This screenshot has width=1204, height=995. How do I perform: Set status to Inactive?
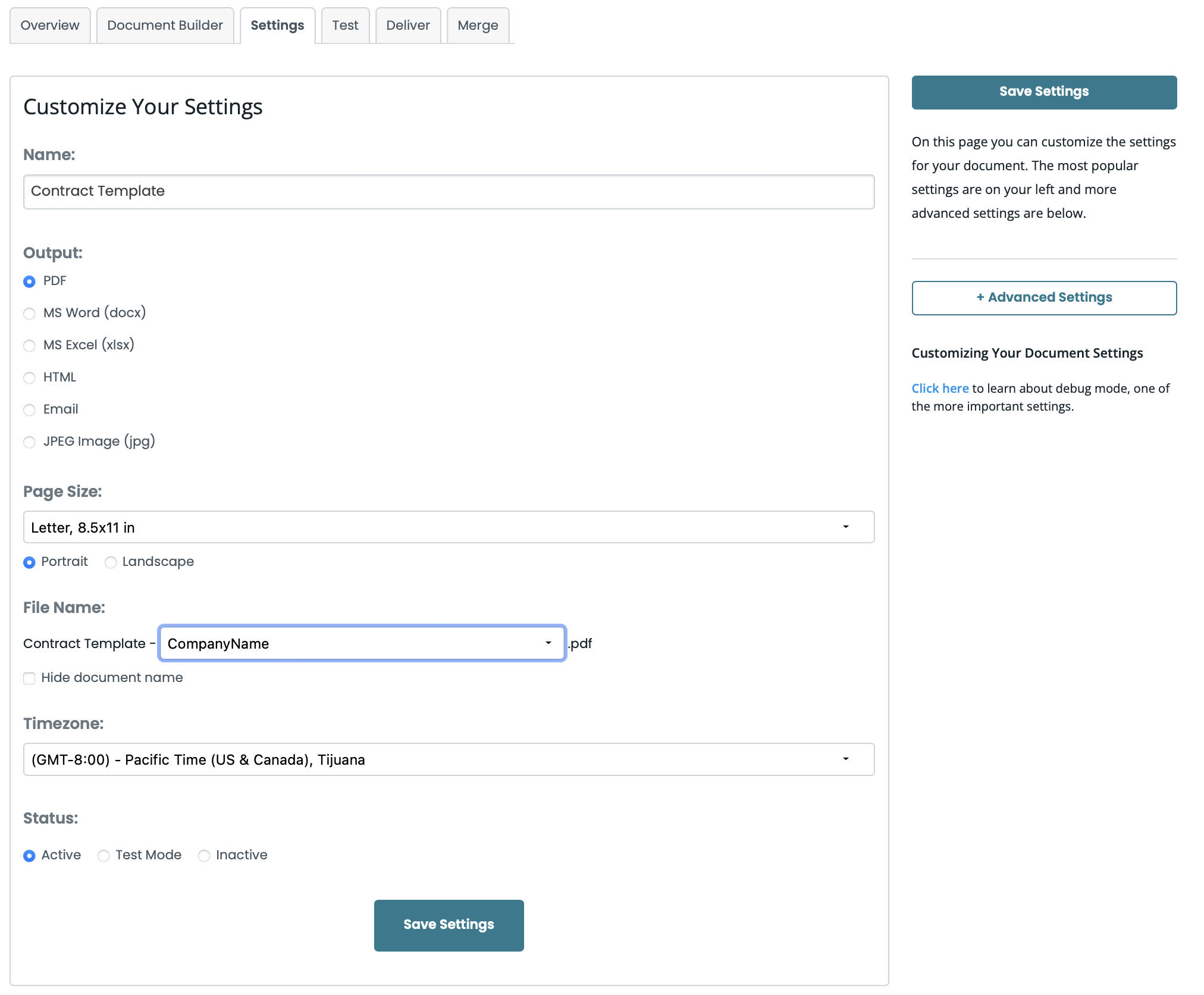pyautogui.click(x=204, y=856)
